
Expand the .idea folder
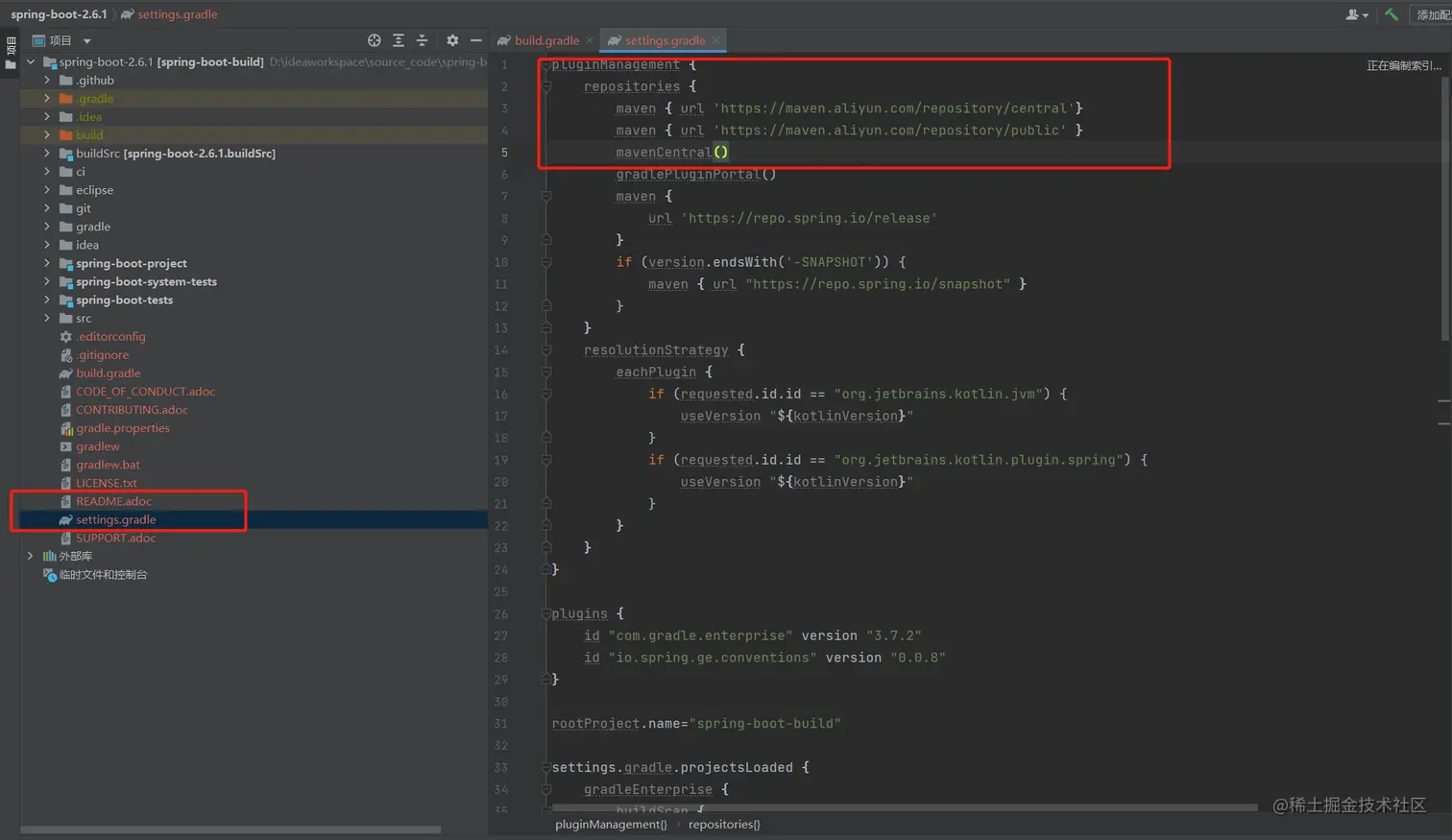coord(46,116)
